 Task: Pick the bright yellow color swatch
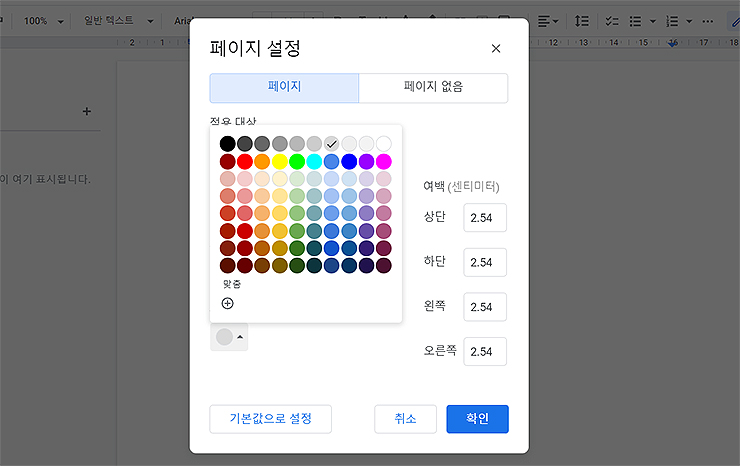pos(279,161)
